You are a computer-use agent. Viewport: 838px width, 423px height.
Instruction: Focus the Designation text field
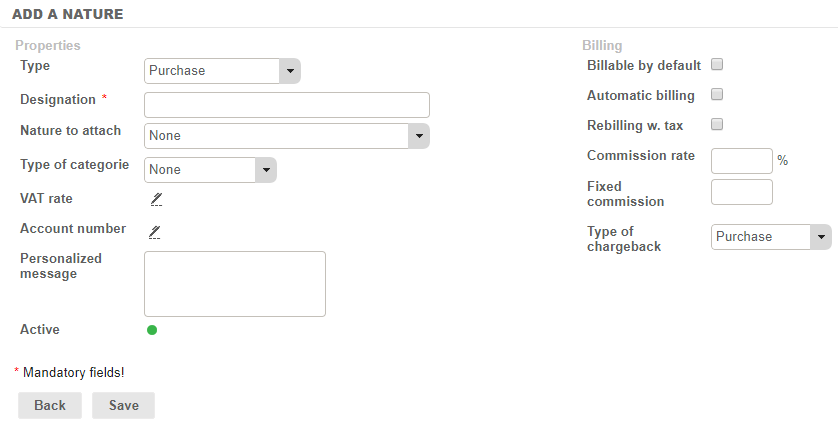[286, 105]
